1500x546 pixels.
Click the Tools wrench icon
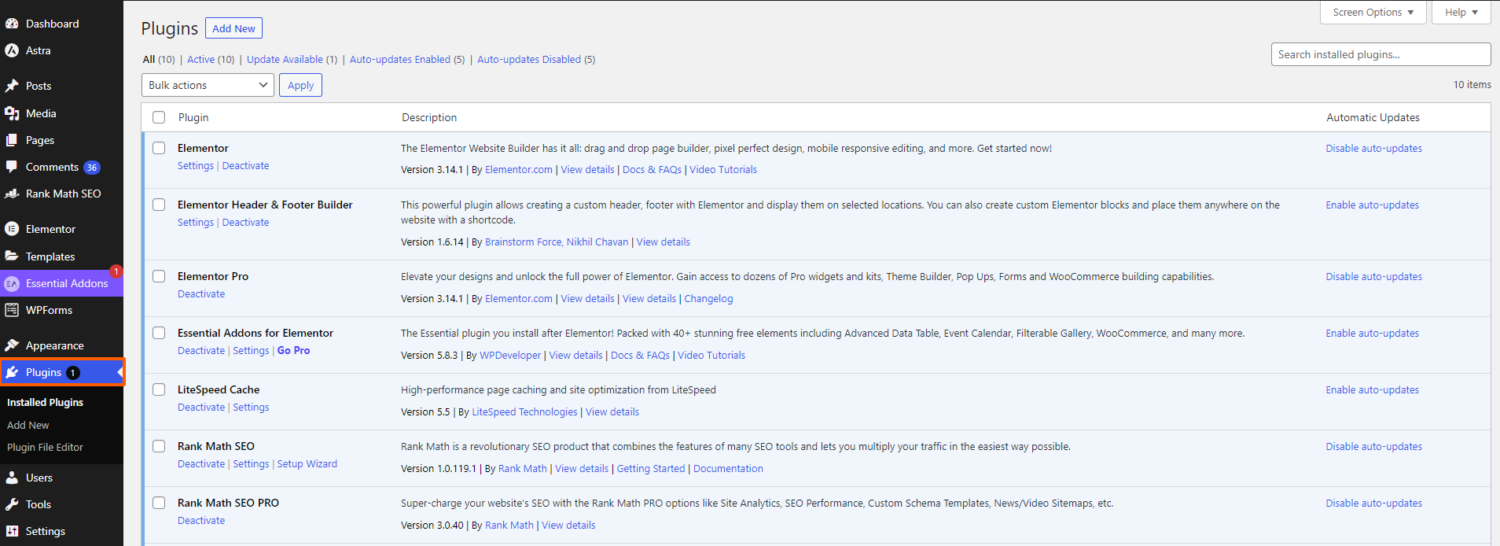click(12, 504)
